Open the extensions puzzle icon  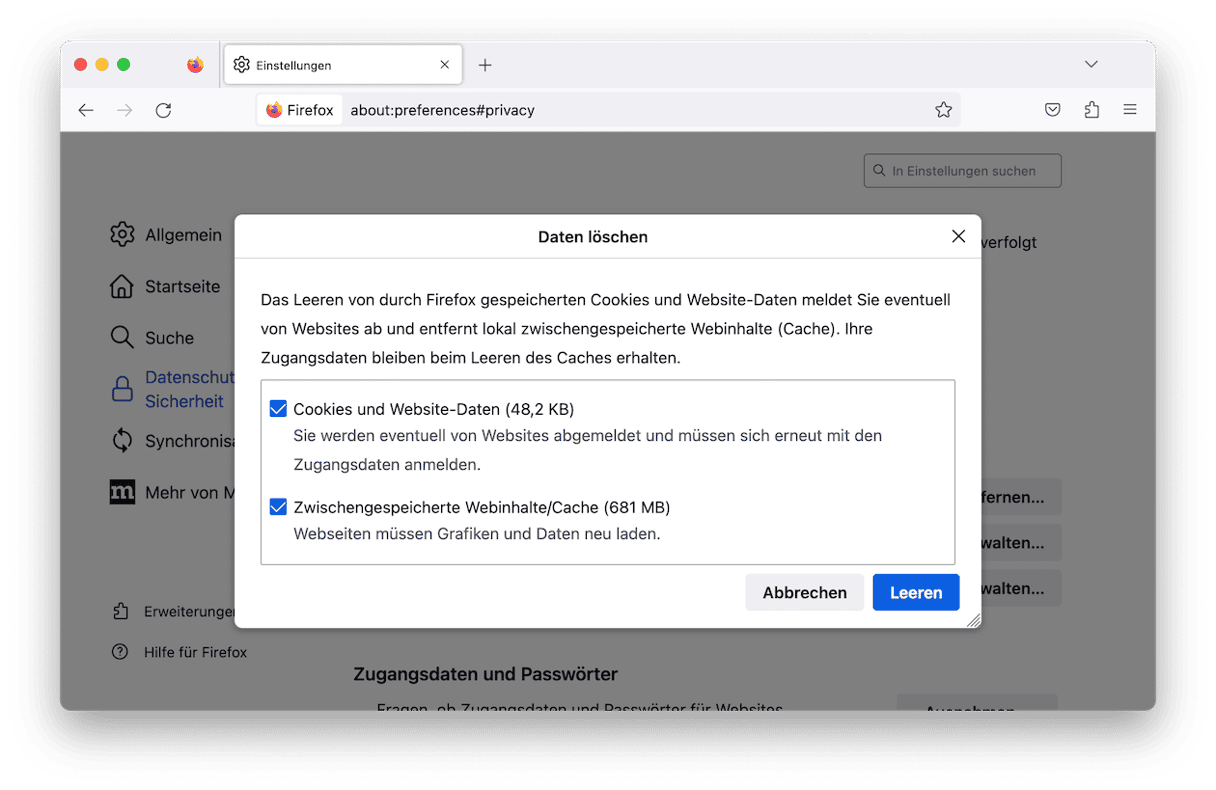[1091, 110]
